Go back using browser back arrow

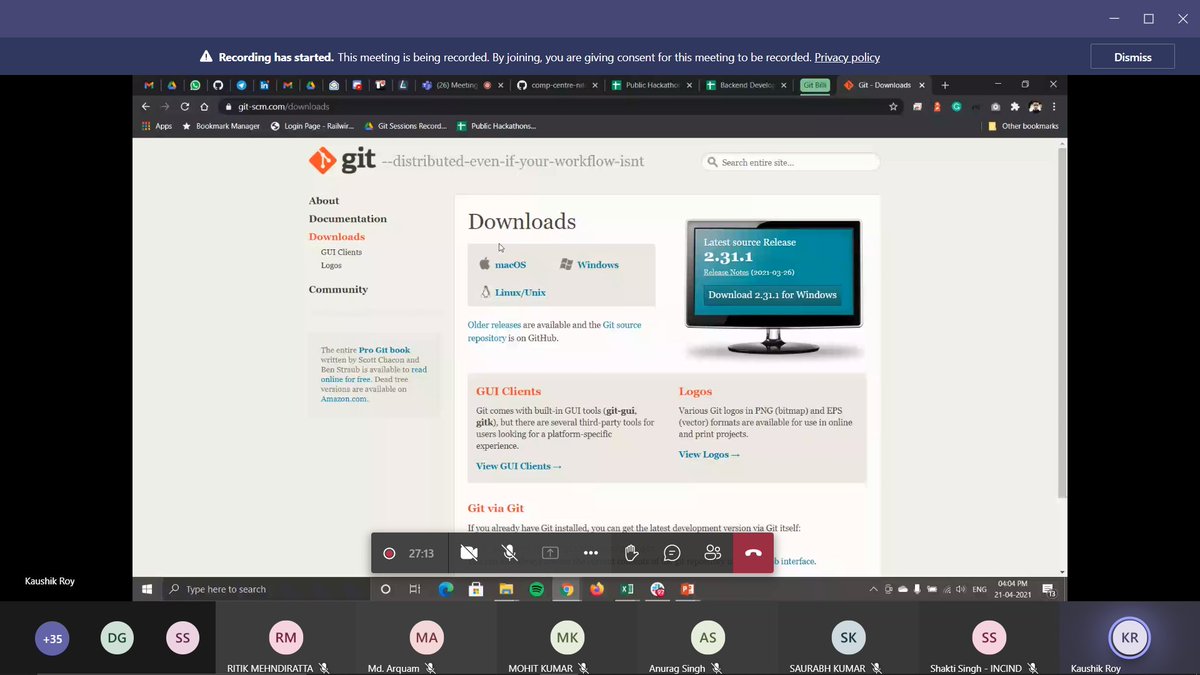[x=146, y=106]
